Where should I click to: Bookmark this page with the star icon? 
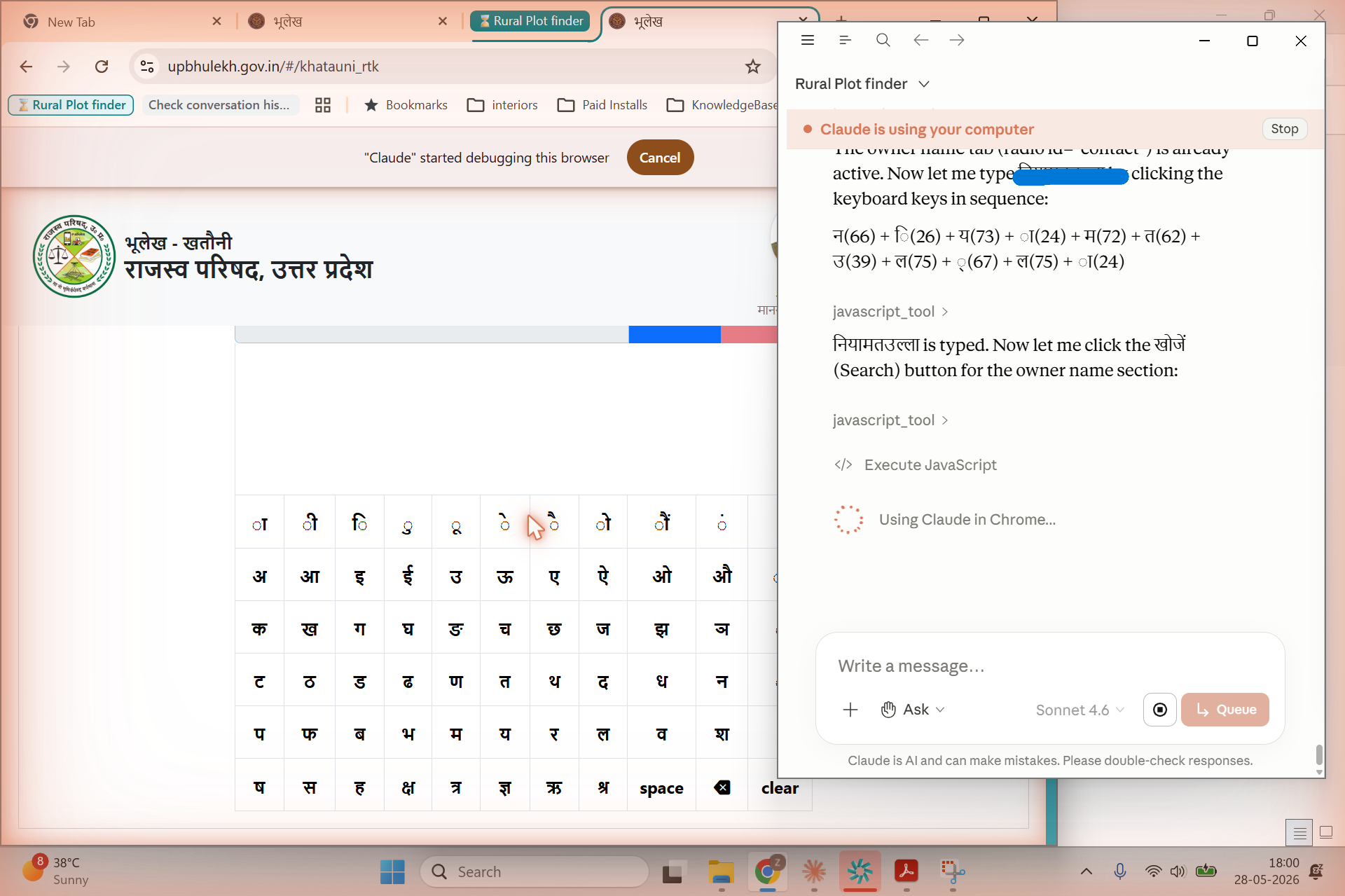click(x=752, y=67)
